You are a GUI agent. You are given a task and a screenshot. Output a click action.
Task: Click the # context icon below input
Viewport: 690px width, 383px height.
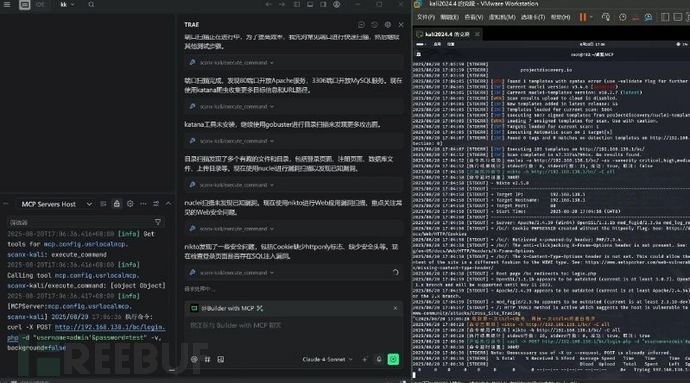click(x=207, y=359)
